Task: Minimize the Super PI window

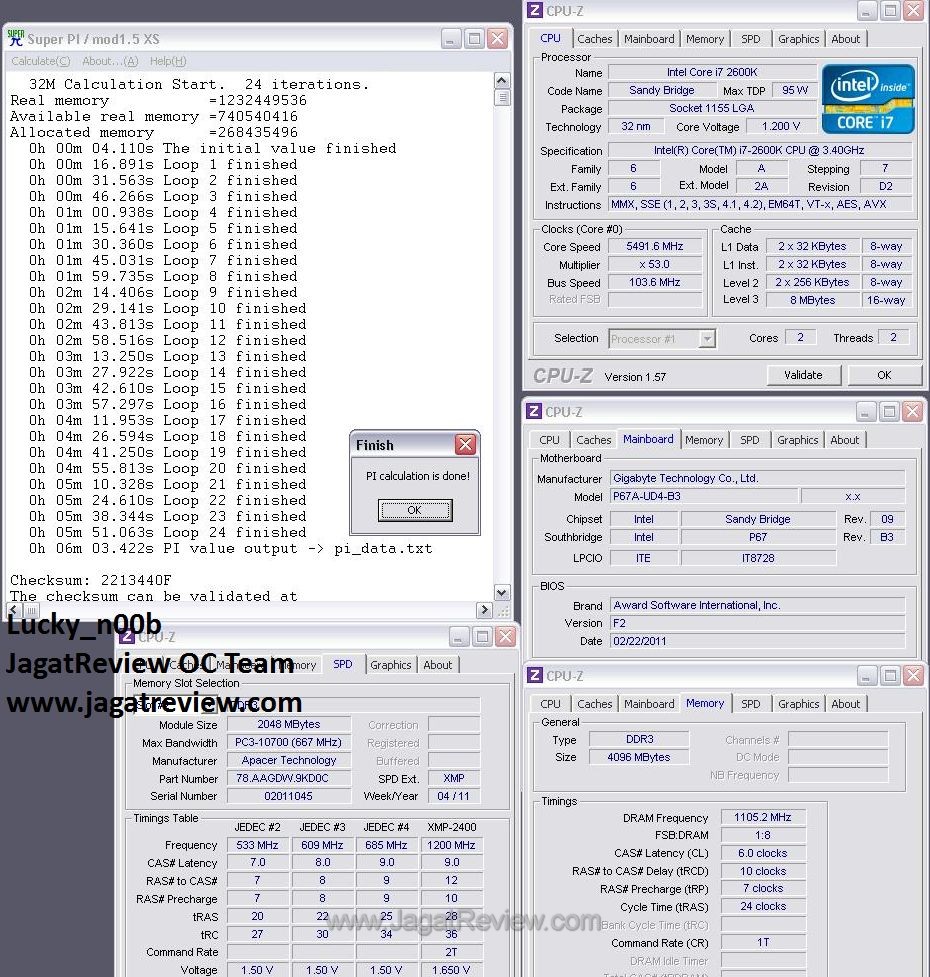Action: 451,39
